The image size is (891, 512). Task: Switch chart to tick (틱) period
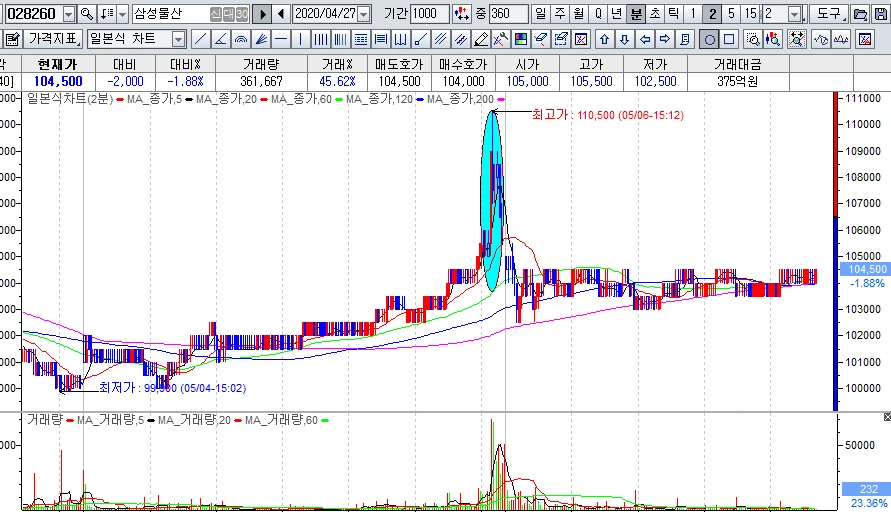pyautogui.click(x=674, y=14)
